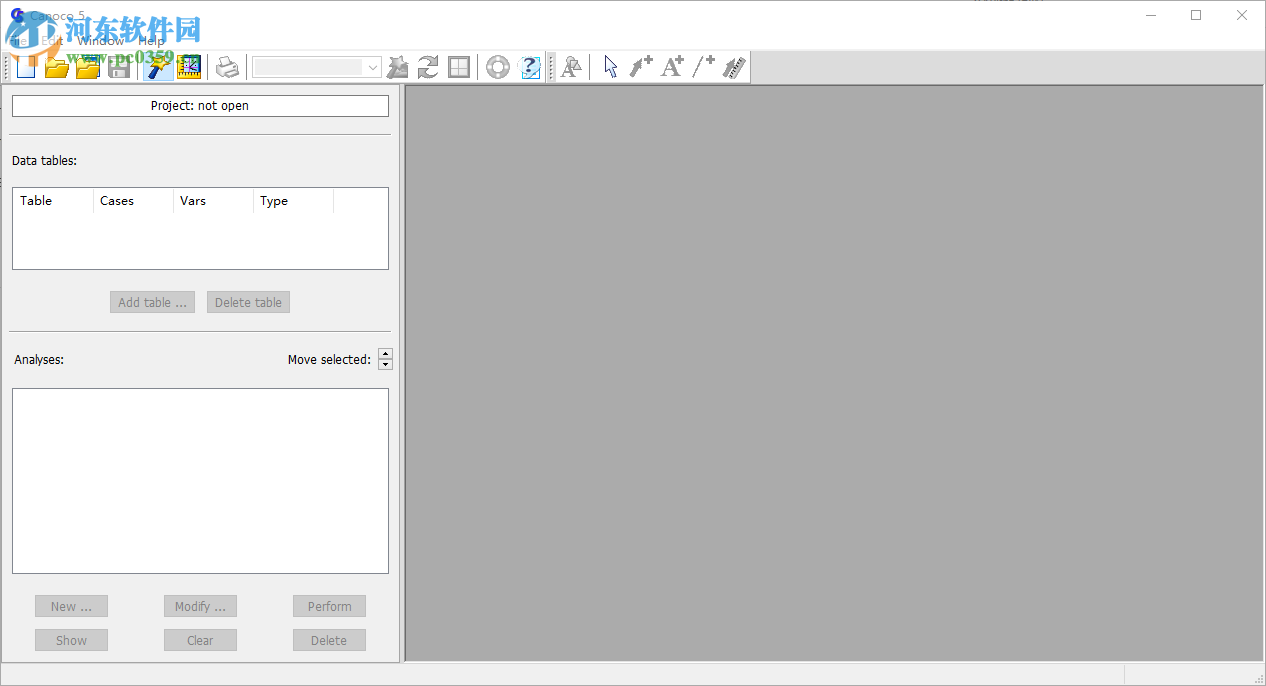Click the Show button
The height and width of the screenshot is (686, 1266).
pos(71,640)
